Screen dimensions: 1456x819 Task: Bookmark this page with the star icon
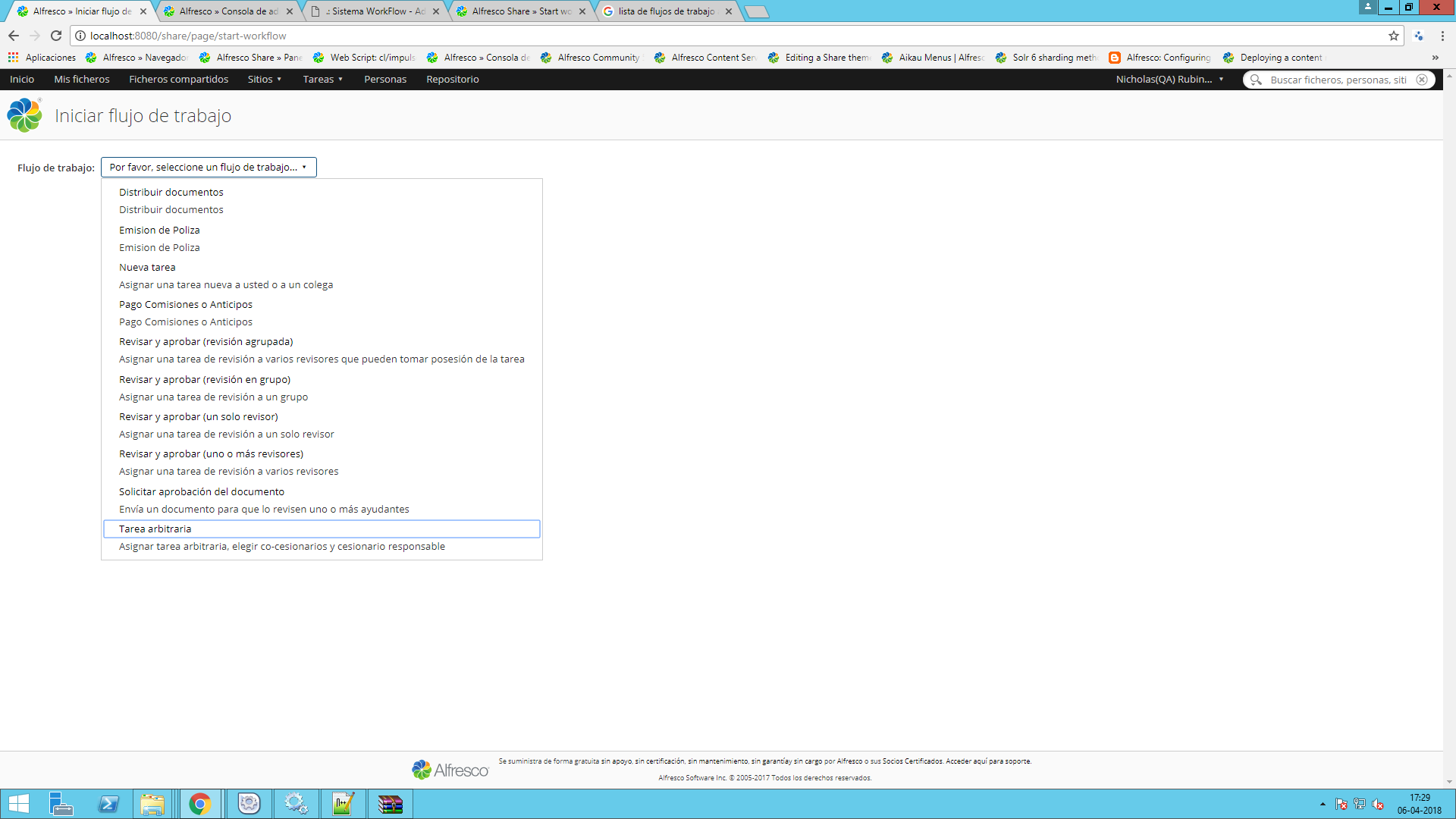1393,36
